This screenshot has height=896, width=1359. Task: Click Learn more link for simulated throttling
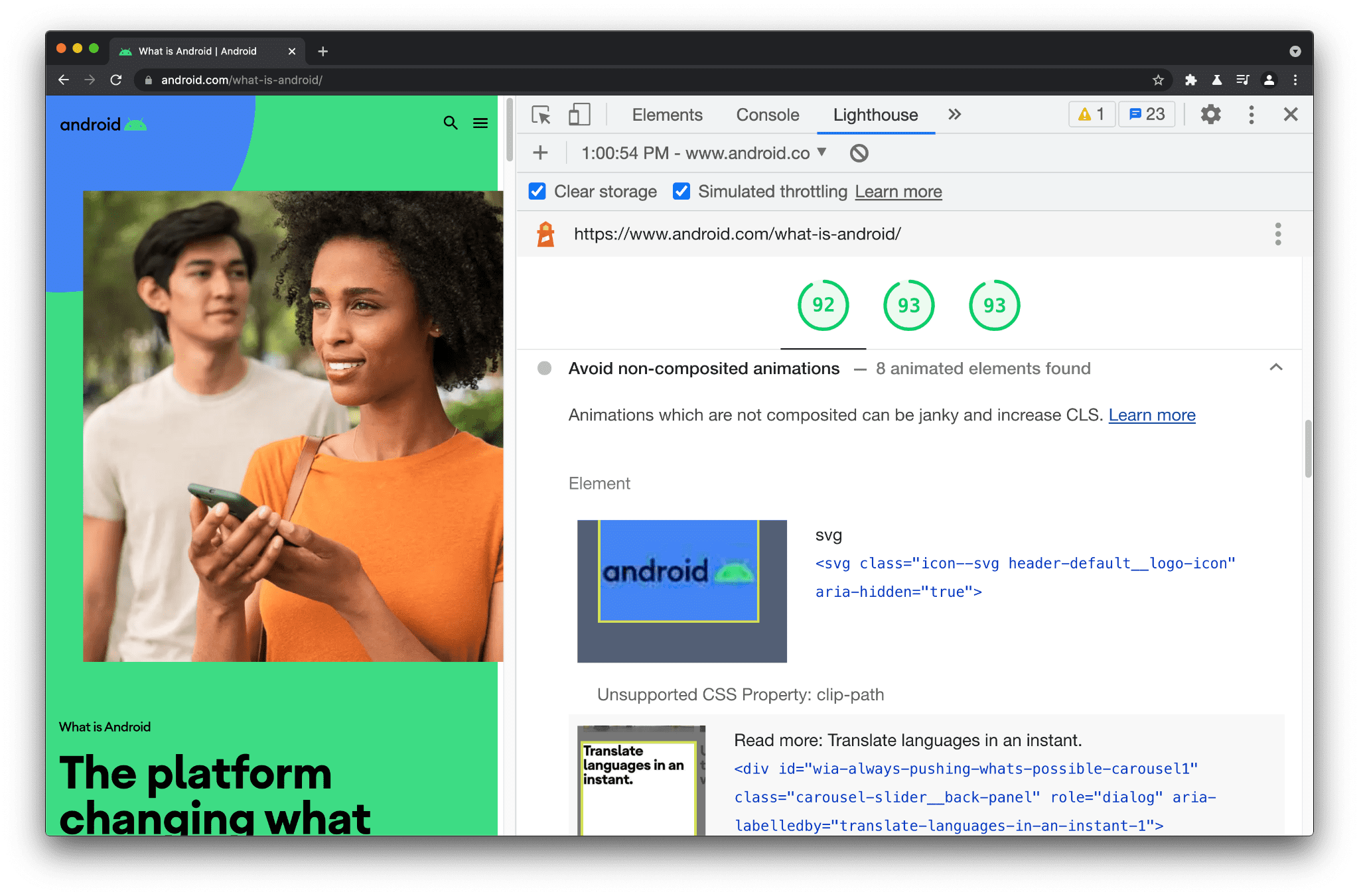897,191
